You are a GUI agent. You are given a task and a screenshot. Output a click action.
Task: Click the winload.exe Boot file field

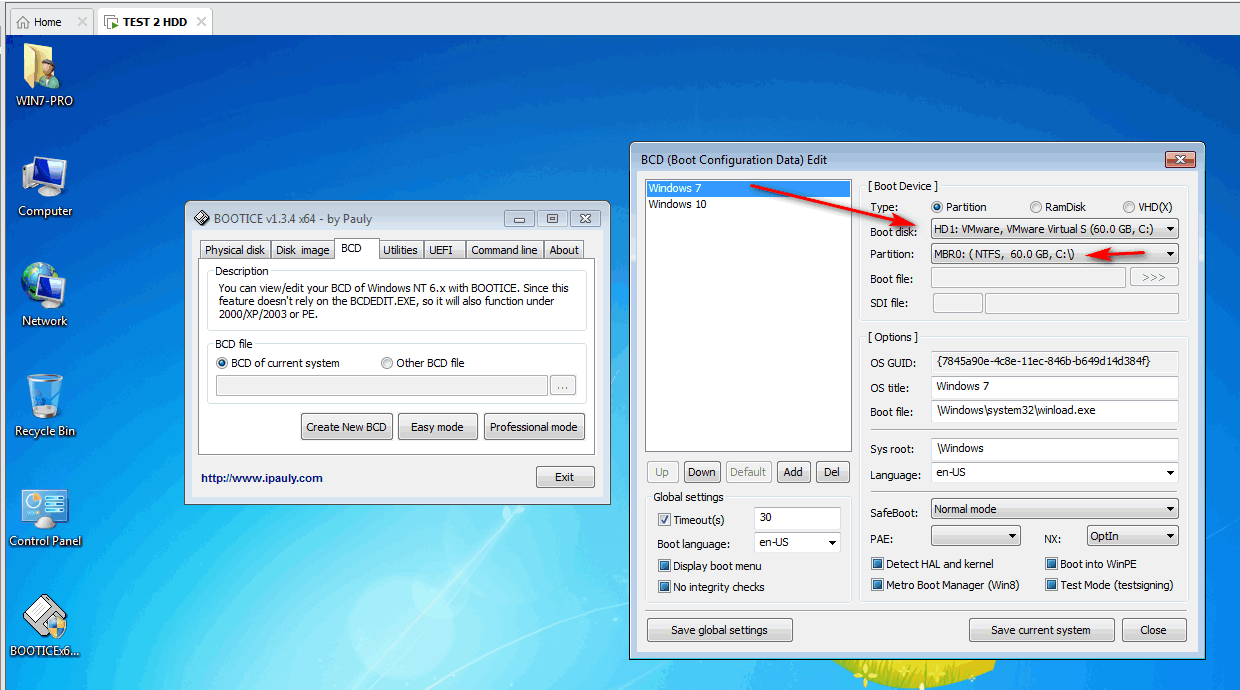coord(1054,410)
